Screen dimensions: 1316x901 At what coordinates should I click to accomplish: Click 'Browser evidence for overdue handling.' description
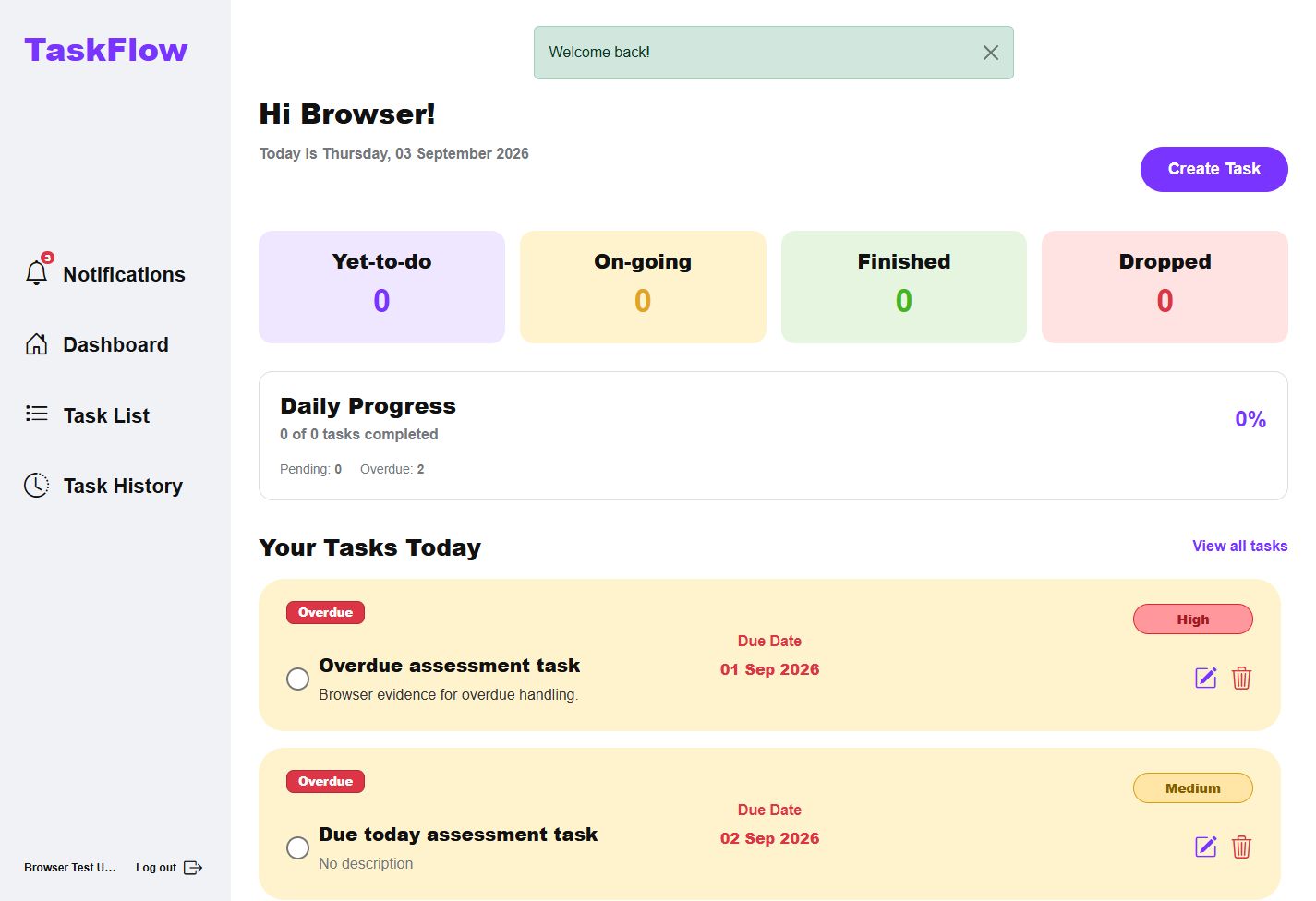449,694
